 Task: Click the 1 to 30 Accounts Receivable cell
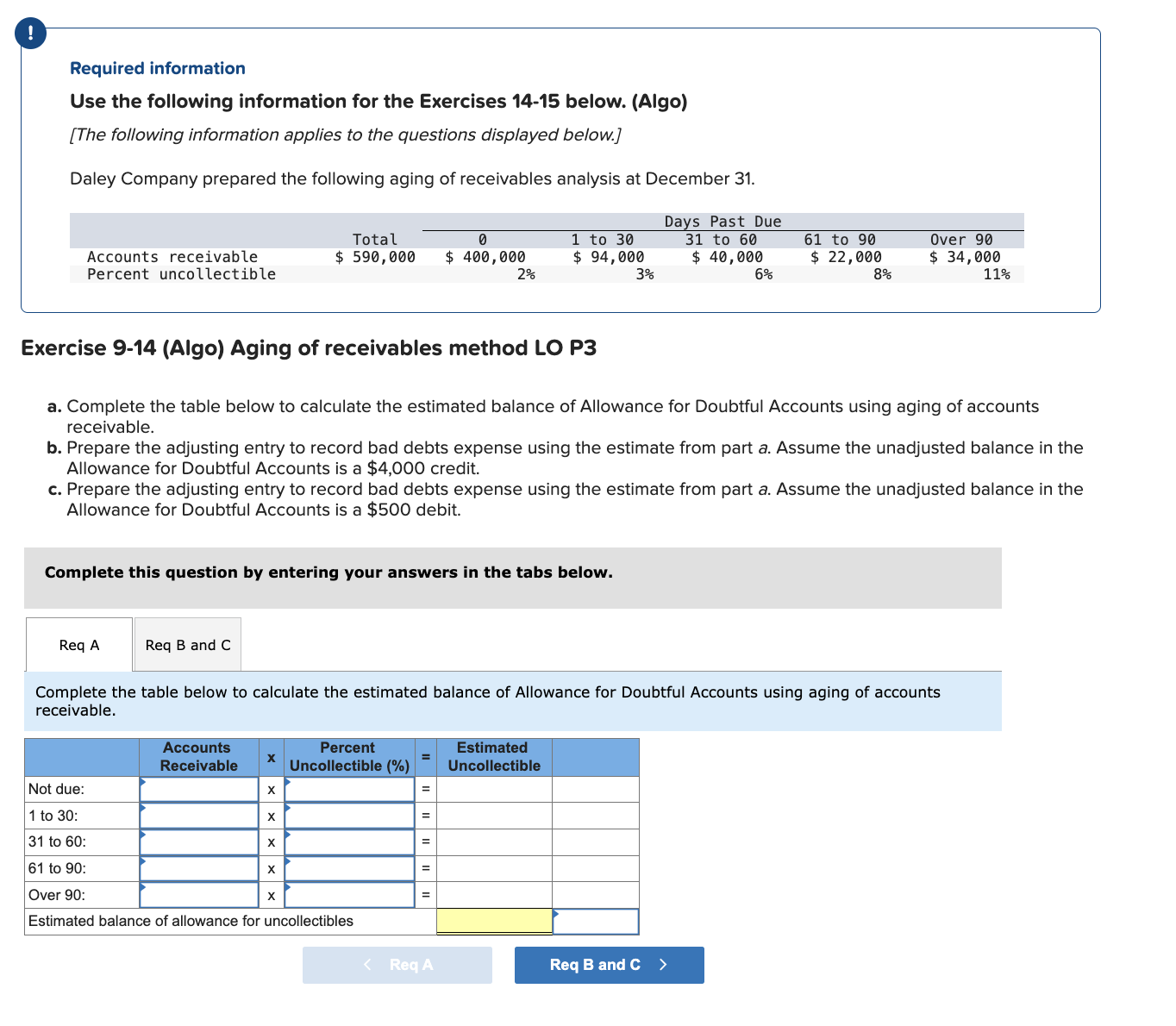(x=198, y=816)
